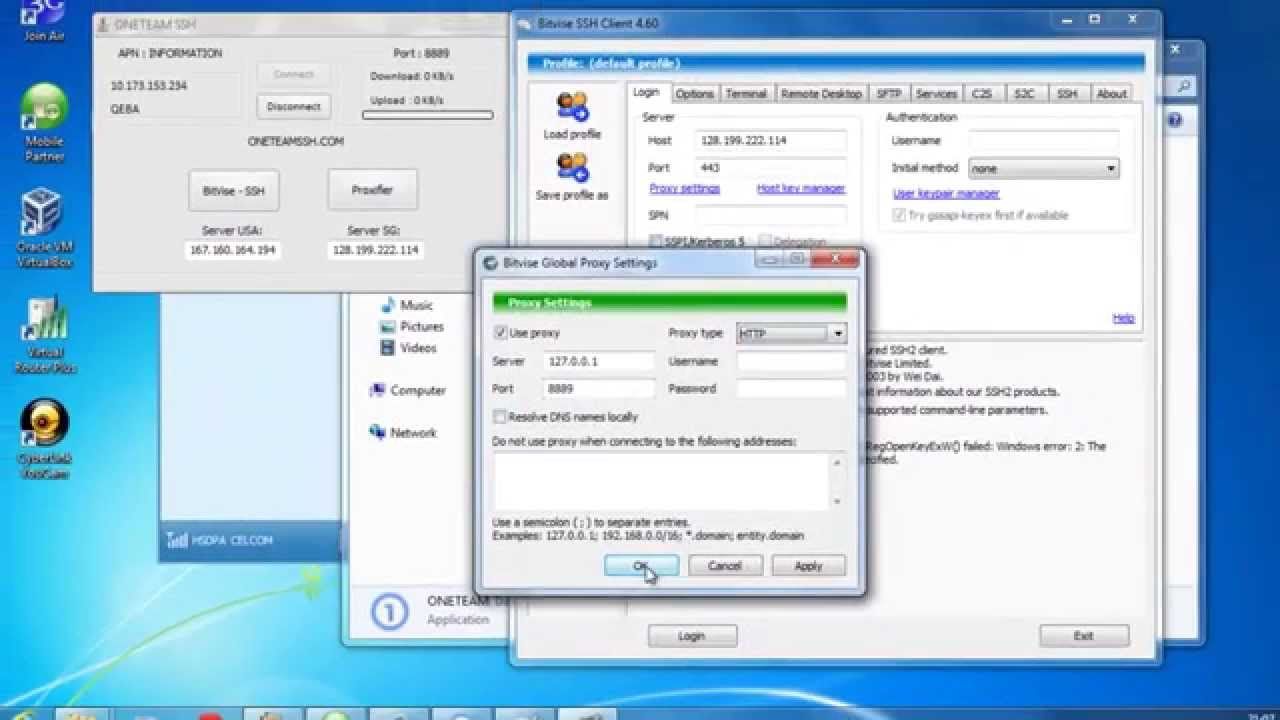Click the proxy Username field
1280x720 pixels.
pos(792,362)
